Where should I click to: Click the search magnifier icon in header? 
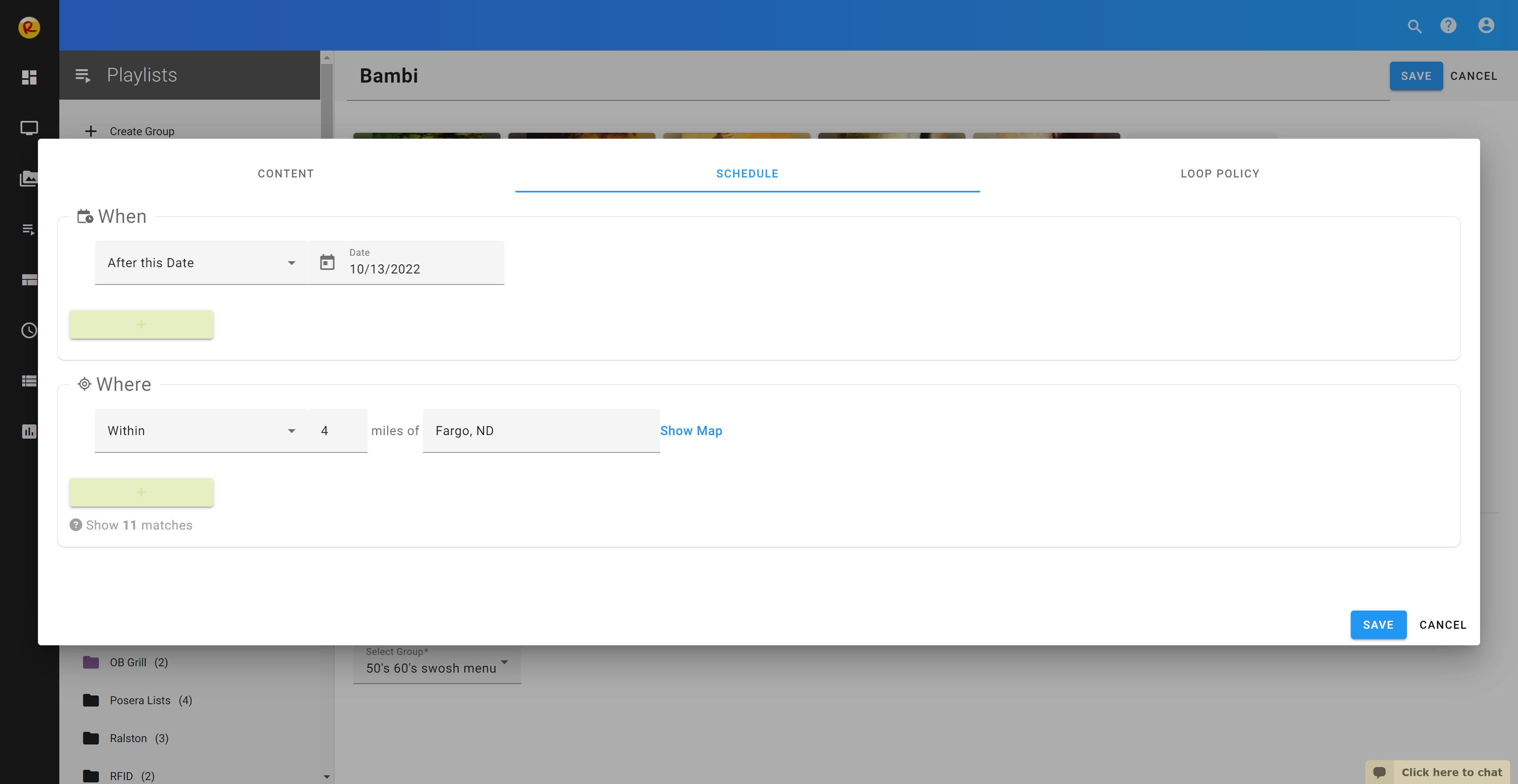(x=1414, y=26)
